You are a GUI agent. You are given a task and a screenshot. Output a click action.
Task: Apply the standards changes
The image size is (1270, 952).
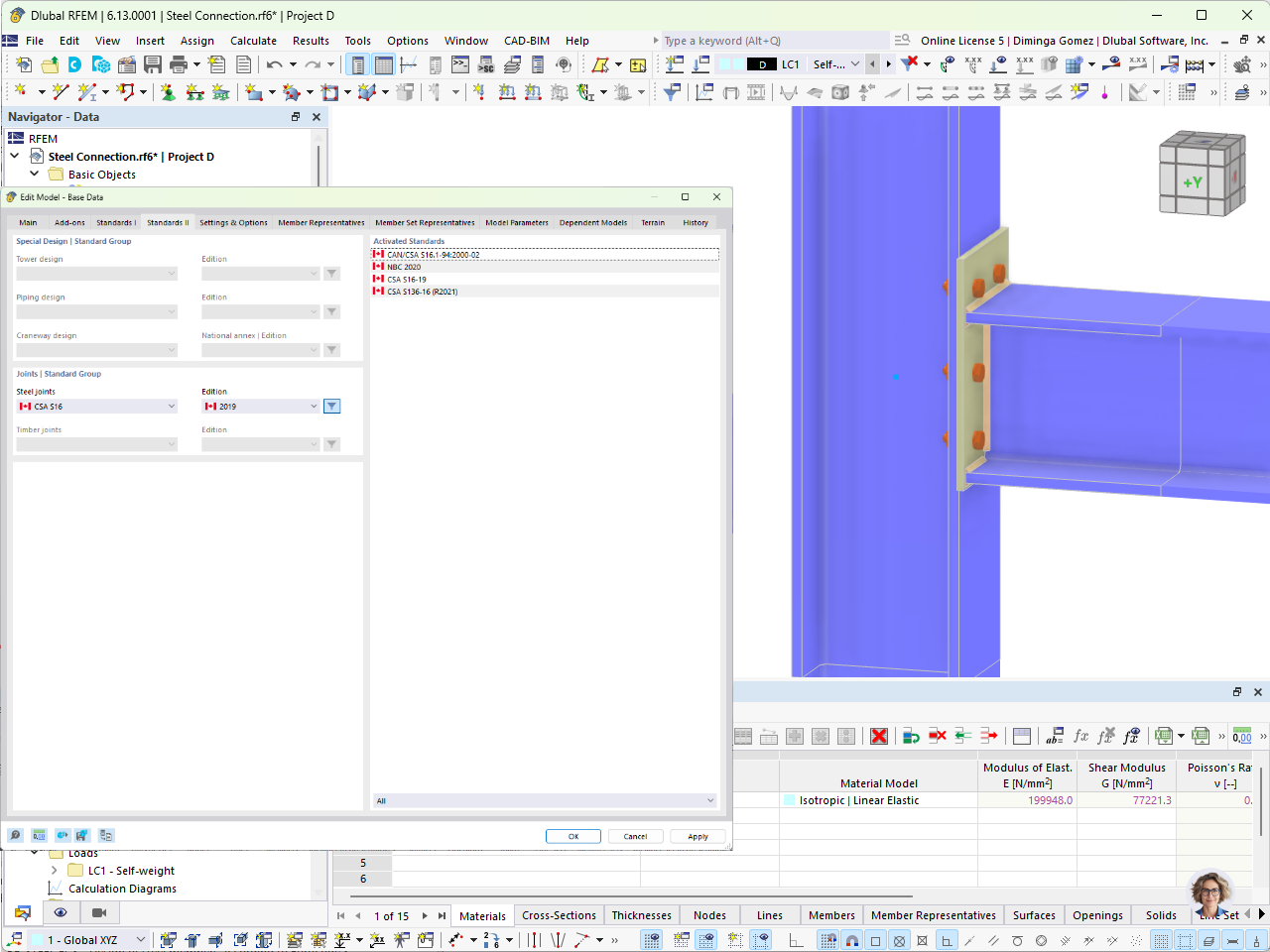(x=698, y=836)
